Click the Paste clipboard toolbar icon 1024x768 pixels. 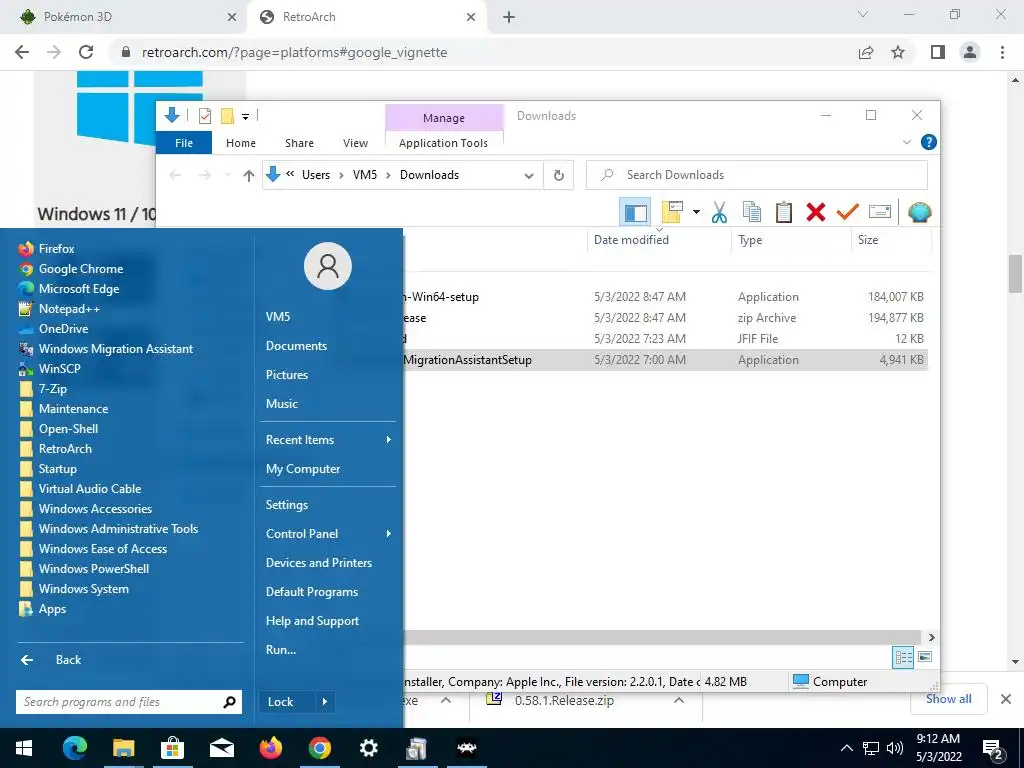(784, 212)
